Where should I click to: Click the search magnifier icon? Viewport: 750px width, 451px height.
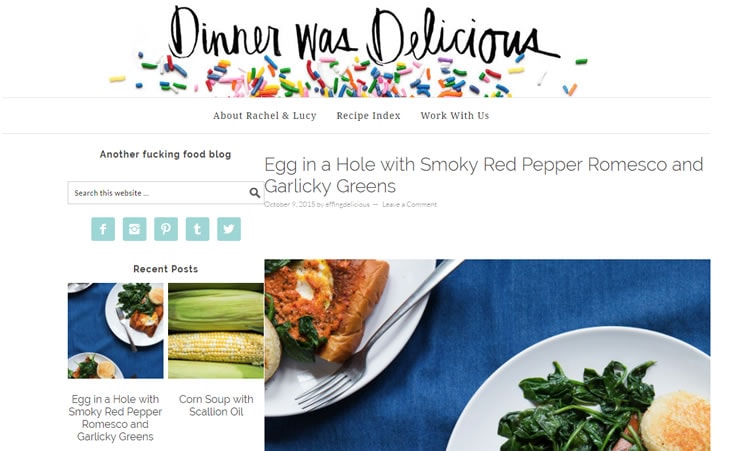(x=254, y=193)
